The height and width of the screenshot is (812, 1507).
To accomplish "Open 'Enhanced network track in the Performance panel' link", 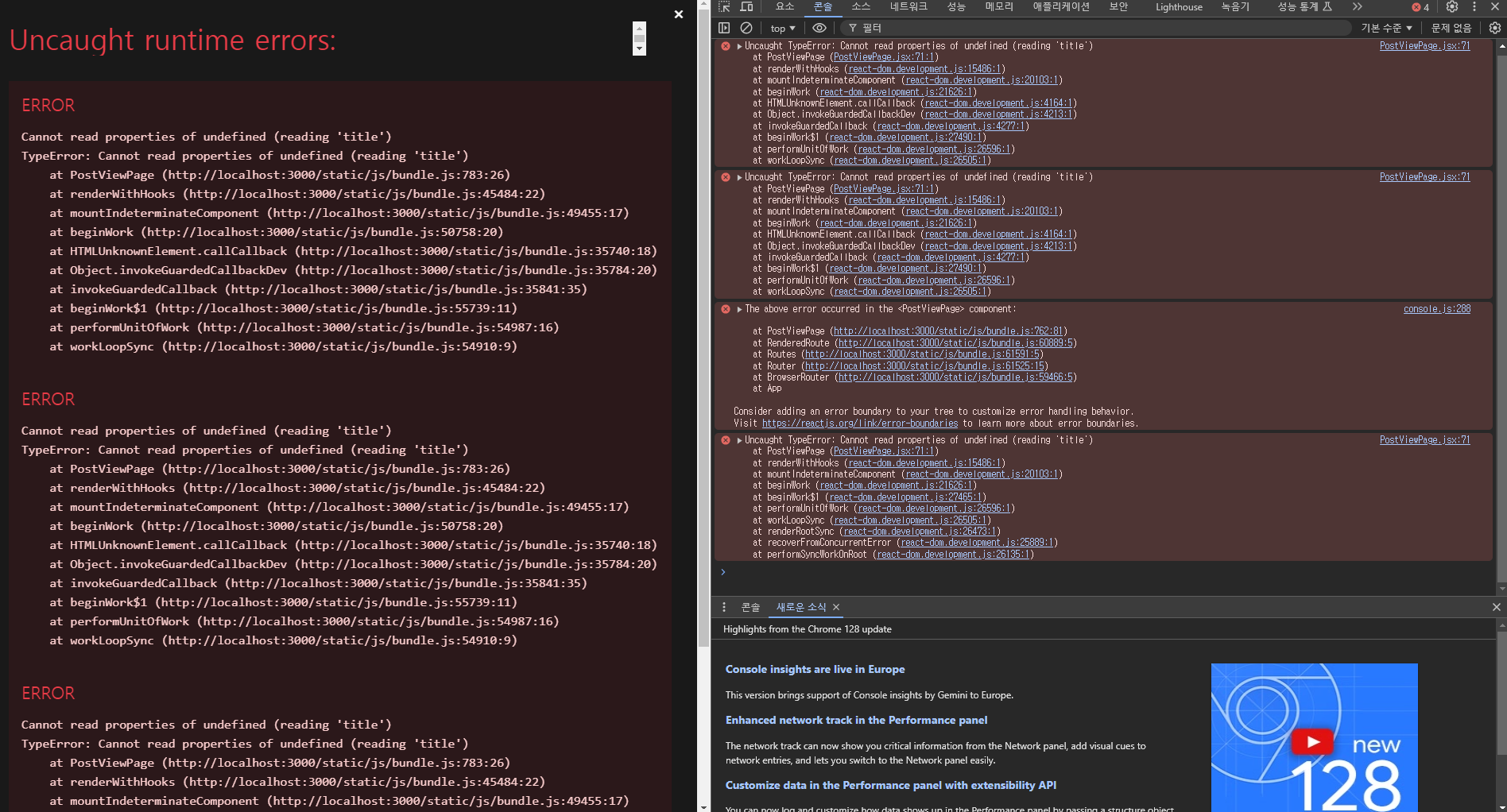I will pyautogui.click(x=856, y=720).
